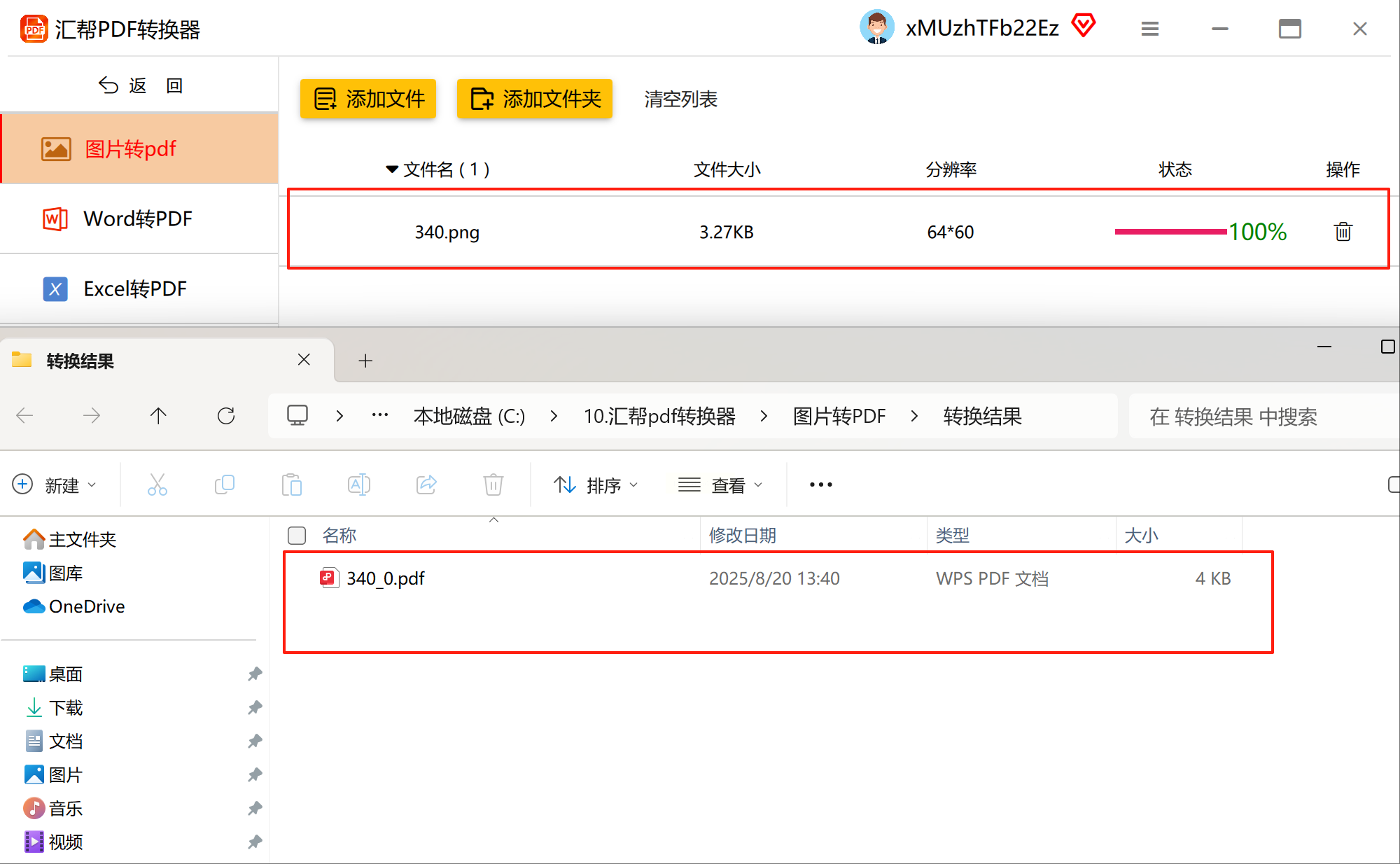Click the cut scissors icon
The image size is (1400, 864).
157,485
